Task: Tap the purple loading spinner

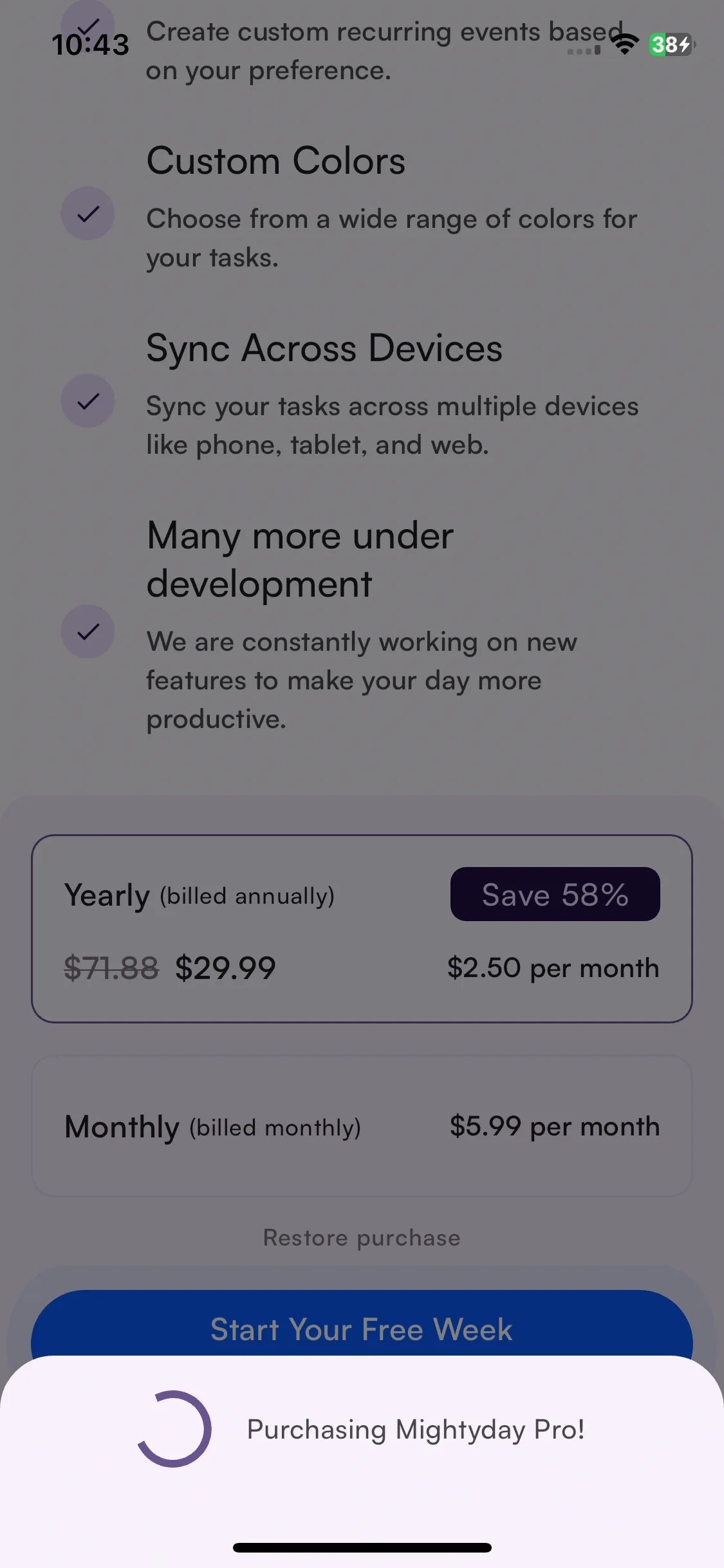Action: (174, 1429)
